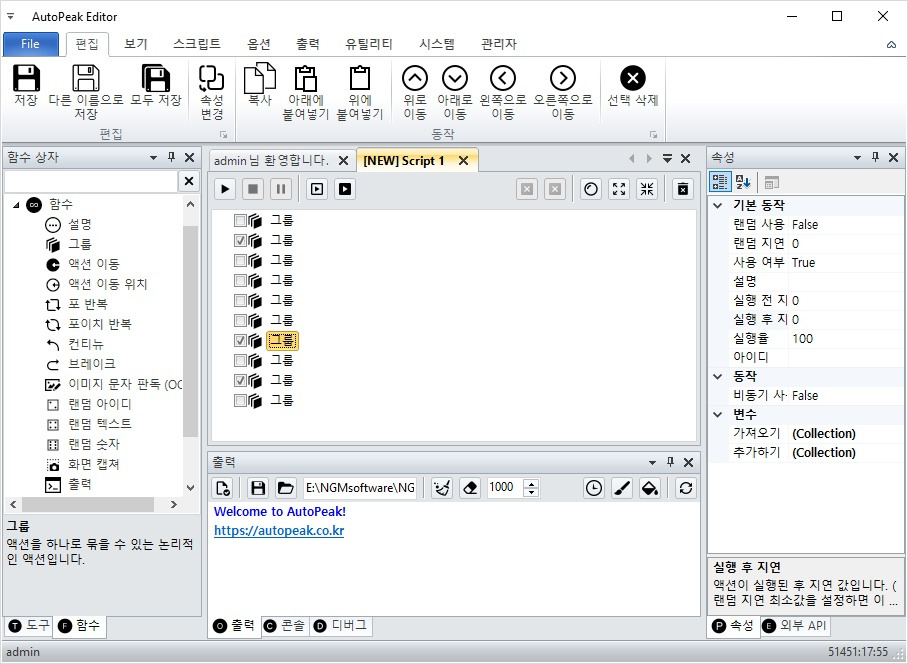Click the clock timestamp icon in 출력 toolbar

click(594, 488)
